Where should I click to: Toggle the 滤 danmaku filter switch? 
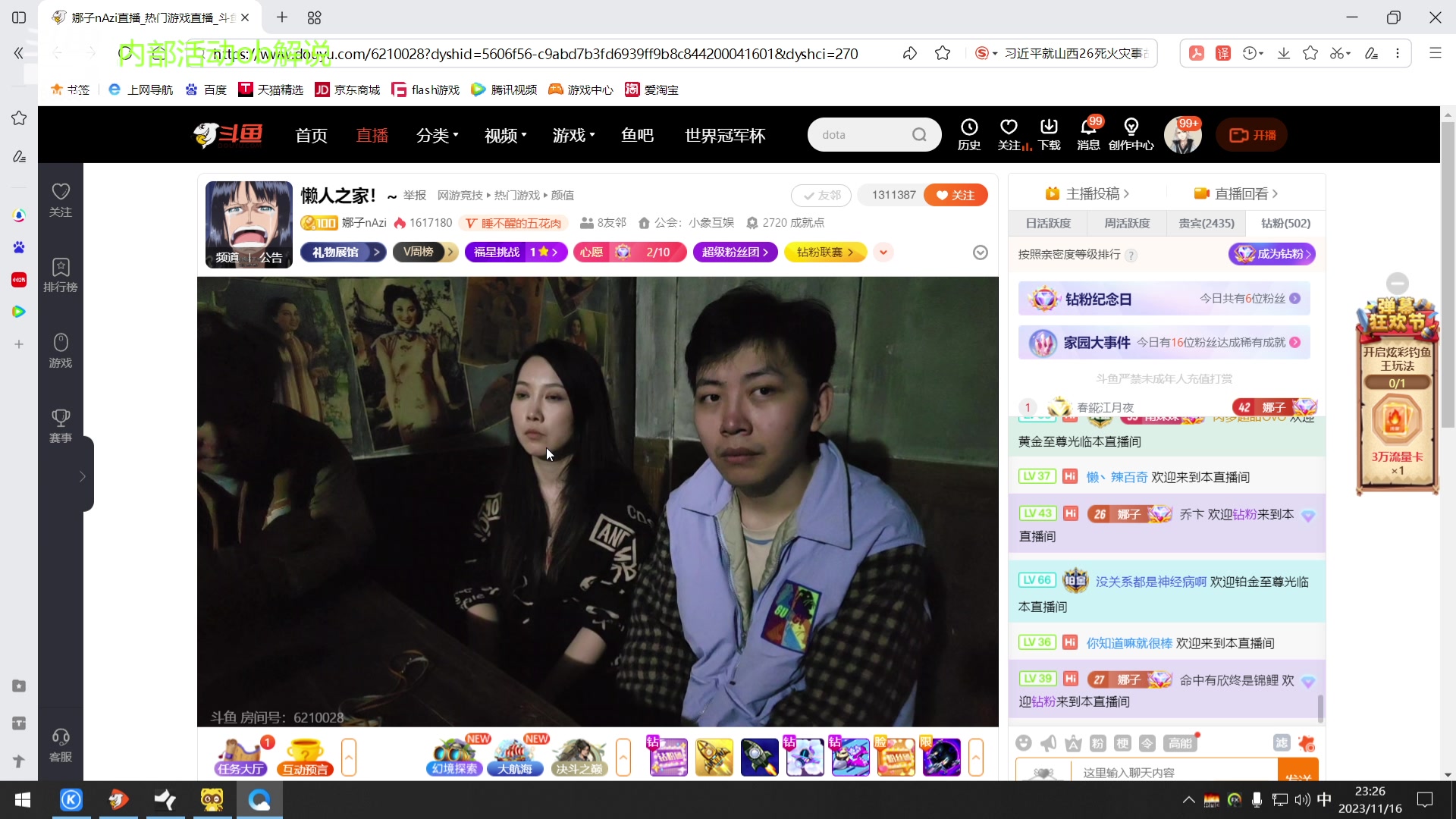1282,743
